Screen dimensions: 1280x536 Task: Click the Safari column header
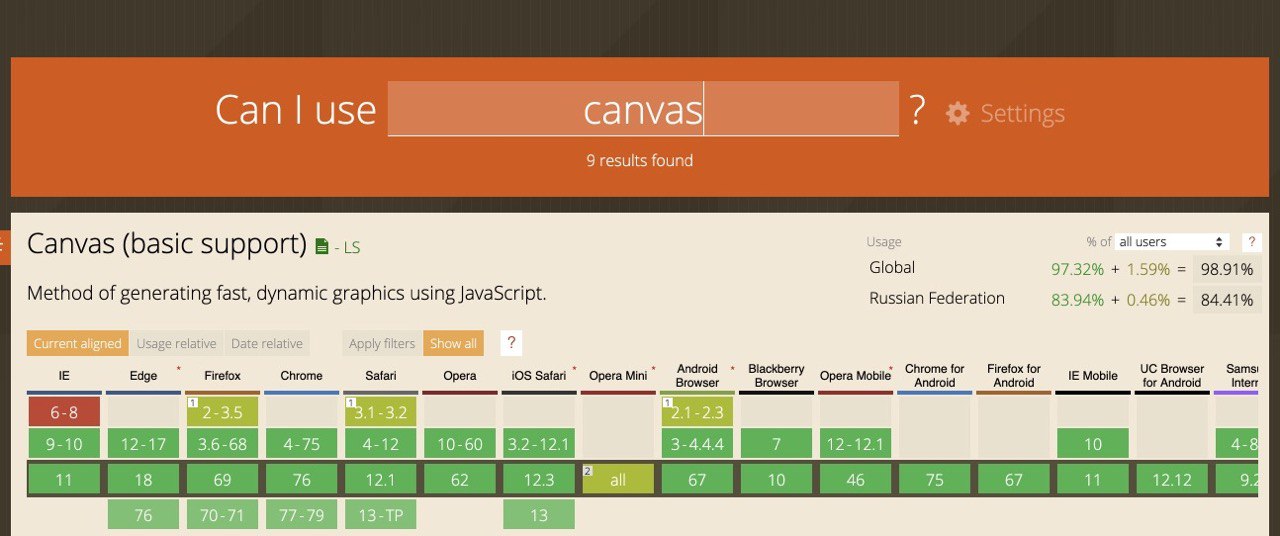pos(380,376)
